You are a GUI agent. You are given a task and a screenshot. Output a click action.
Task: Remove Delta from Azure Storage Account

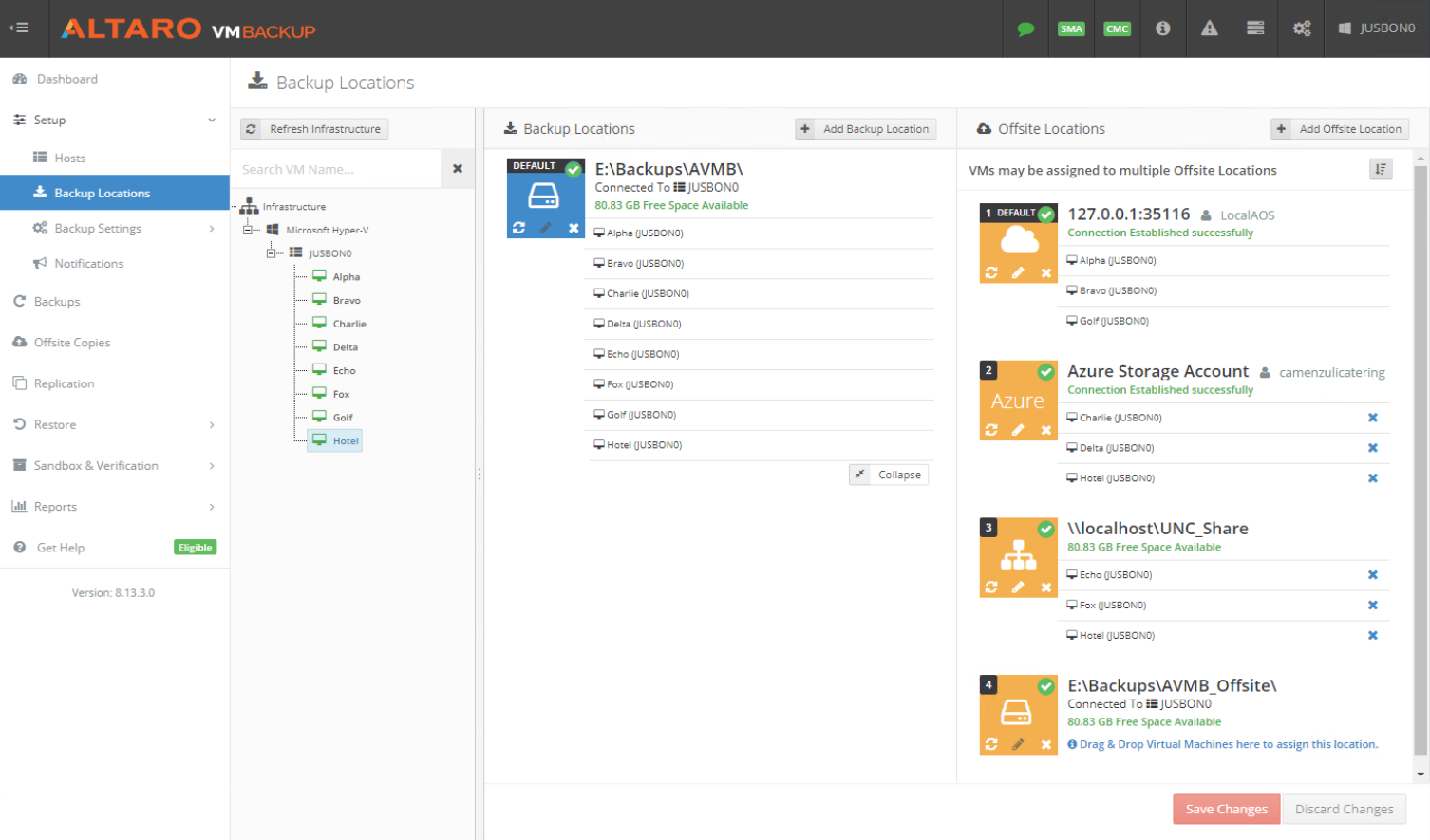pos(1372,448)
